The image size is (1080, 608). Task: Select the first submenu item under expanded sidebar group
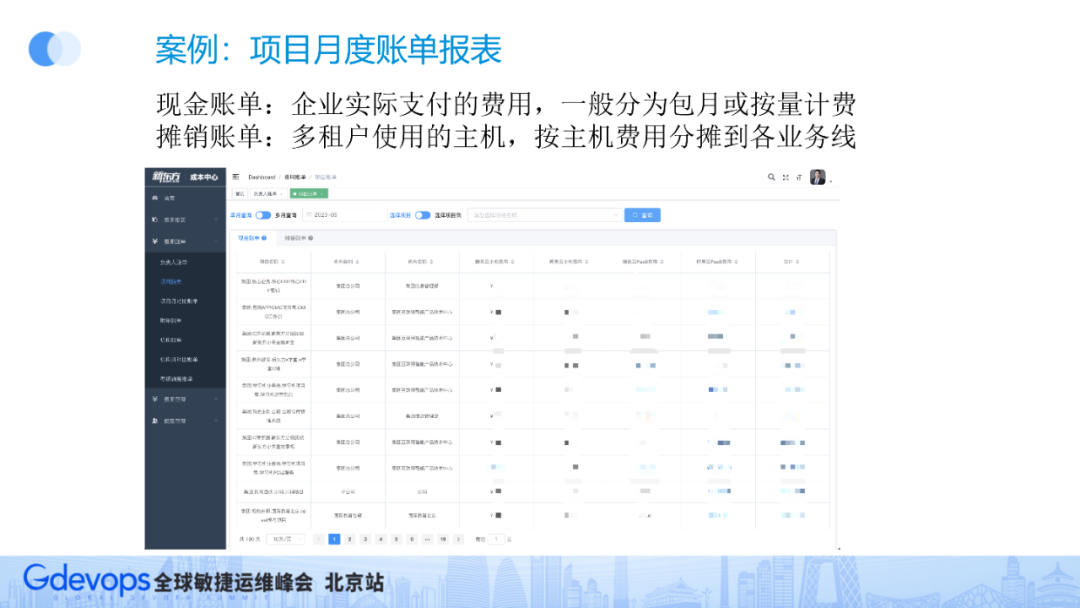click(185, 262)
